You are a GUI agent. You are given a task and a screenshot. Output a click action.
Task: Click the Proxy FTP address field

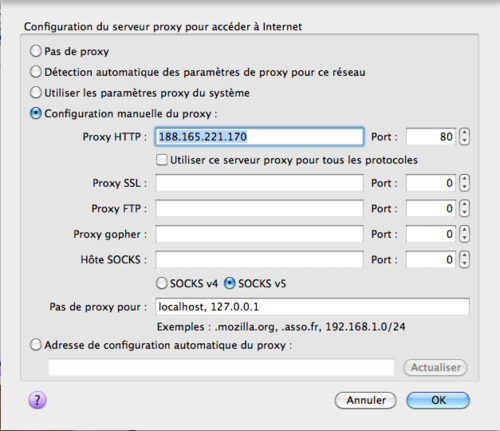(259, 209)
